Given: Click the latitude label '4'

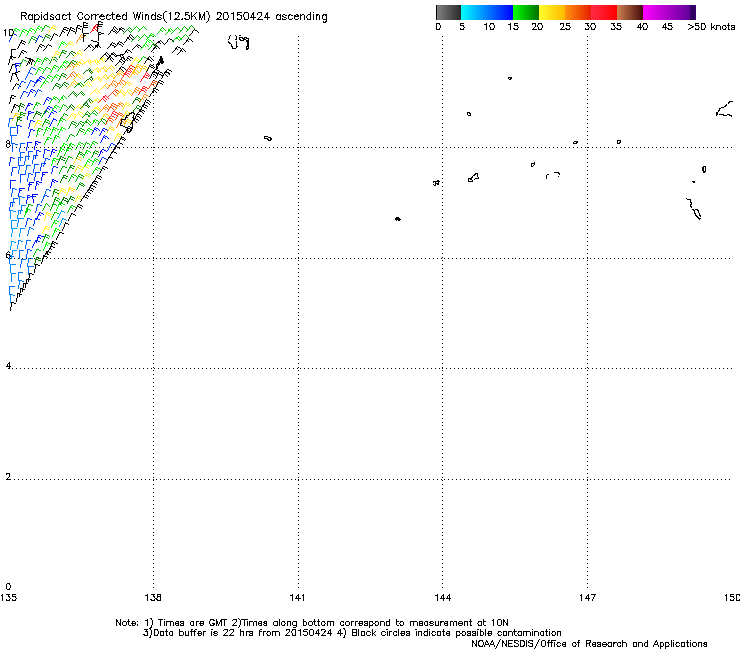Looking at the screenshot, I should [8, 366].
